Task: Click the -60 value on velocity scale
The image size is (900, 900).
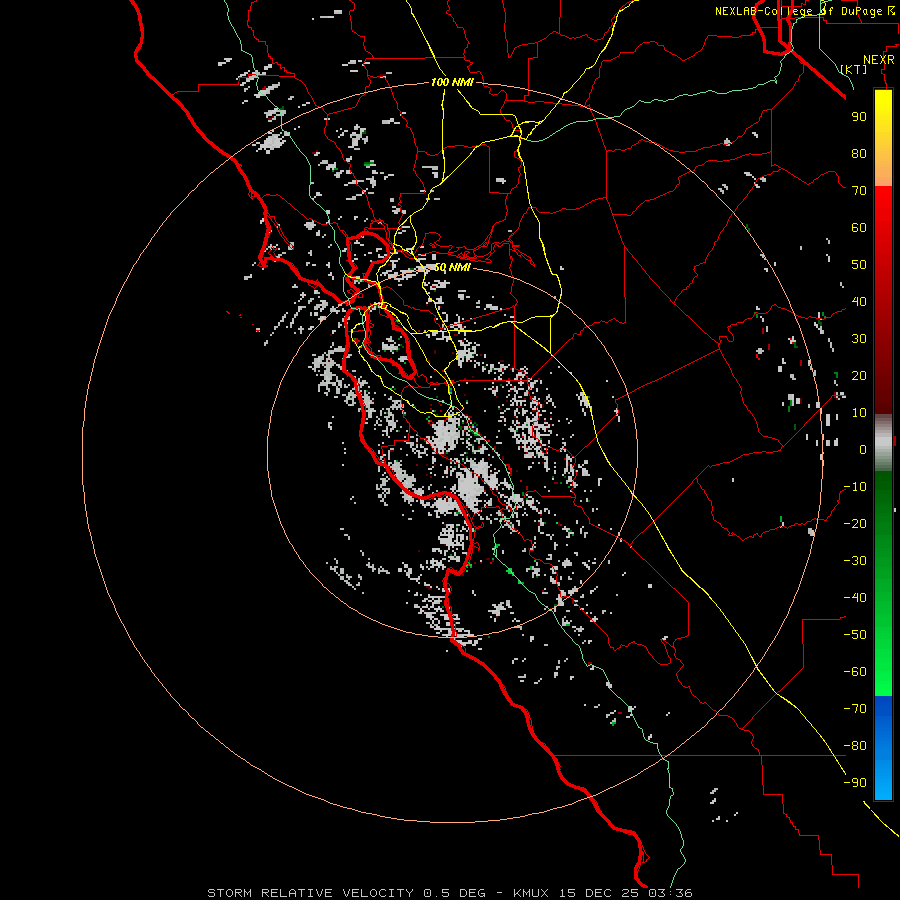Action: click(855, 672)
